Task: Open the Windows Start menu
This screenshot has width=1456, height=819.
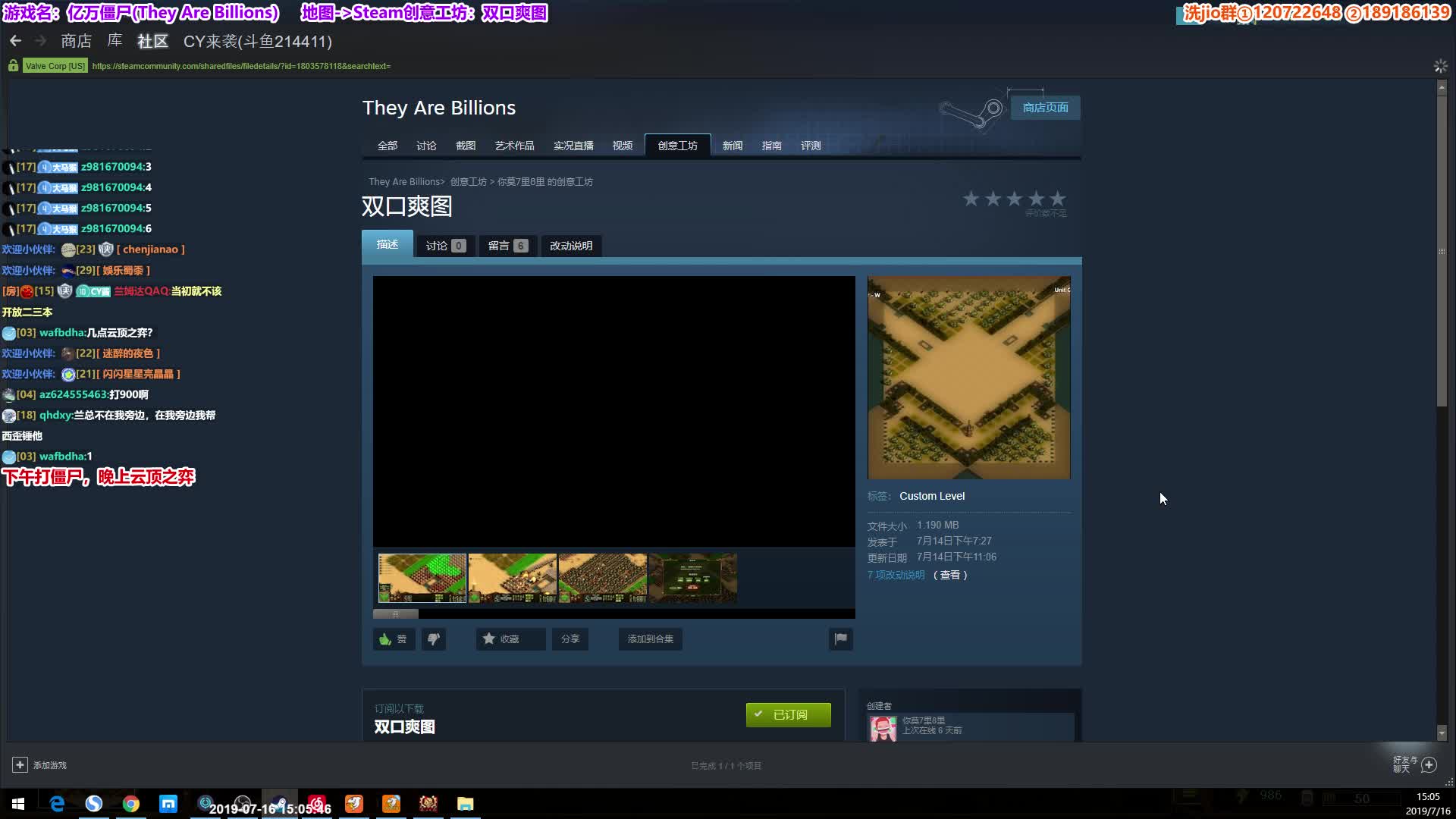Action: pos(18,804)
